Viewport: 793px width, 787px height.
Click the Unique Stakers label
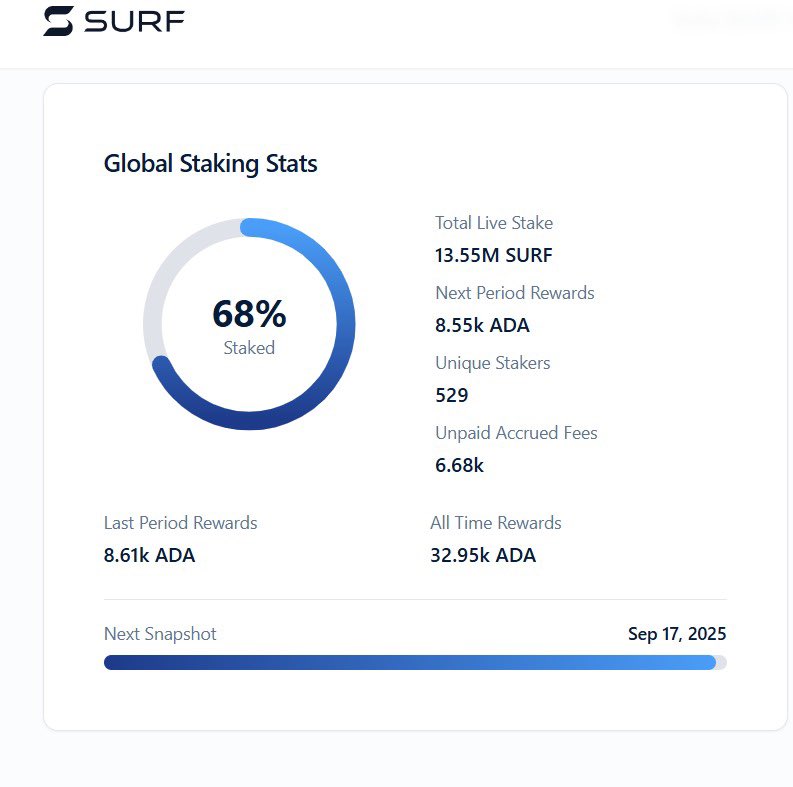[x=493, y=363]
